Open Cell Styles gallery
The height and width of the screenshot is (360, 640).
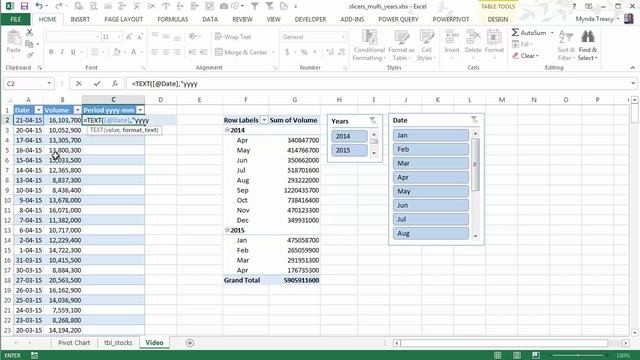(x=426, y=46)
